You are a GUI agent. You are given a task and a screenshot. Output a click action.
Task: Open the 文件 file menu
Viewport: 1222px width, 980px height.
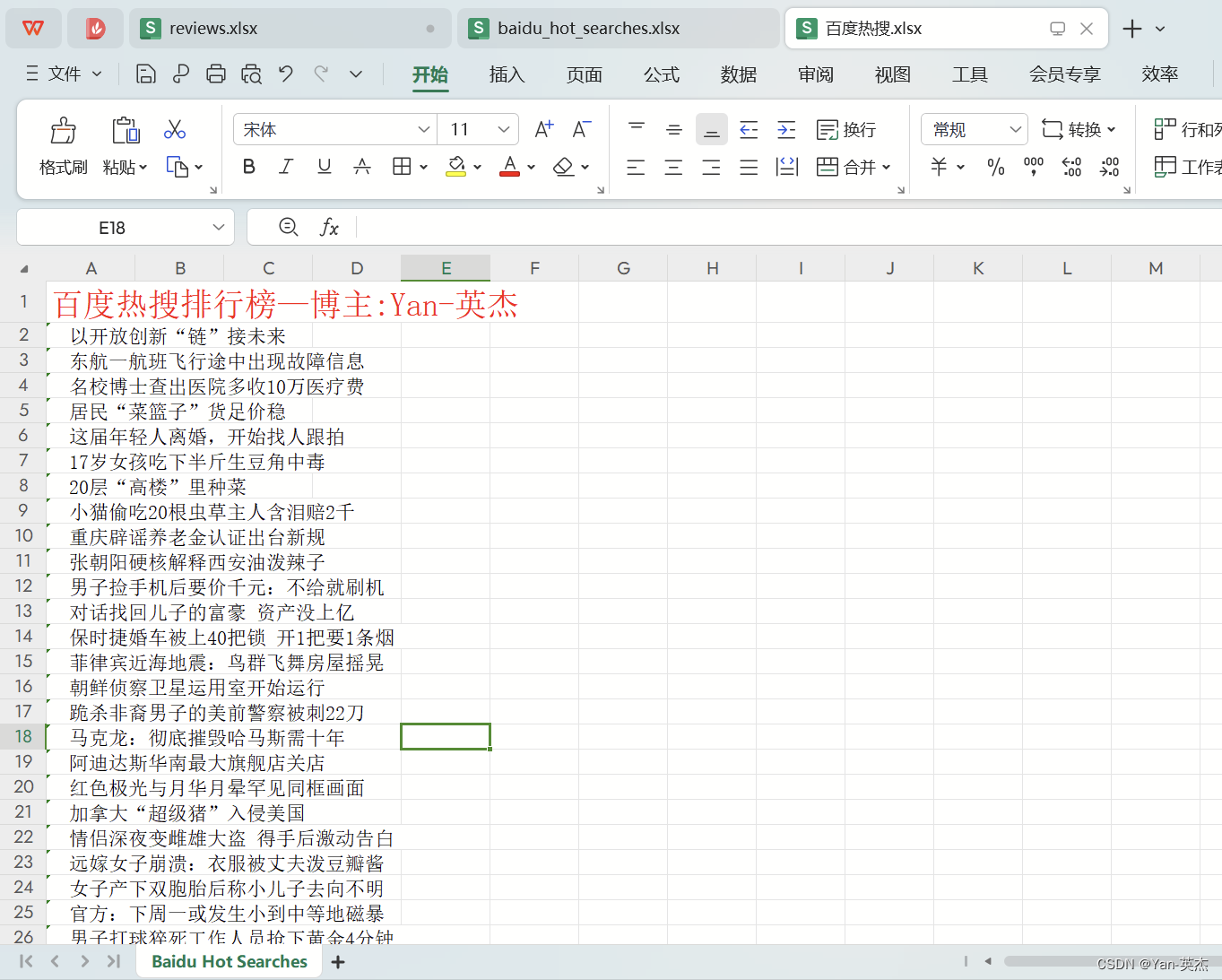64,74
